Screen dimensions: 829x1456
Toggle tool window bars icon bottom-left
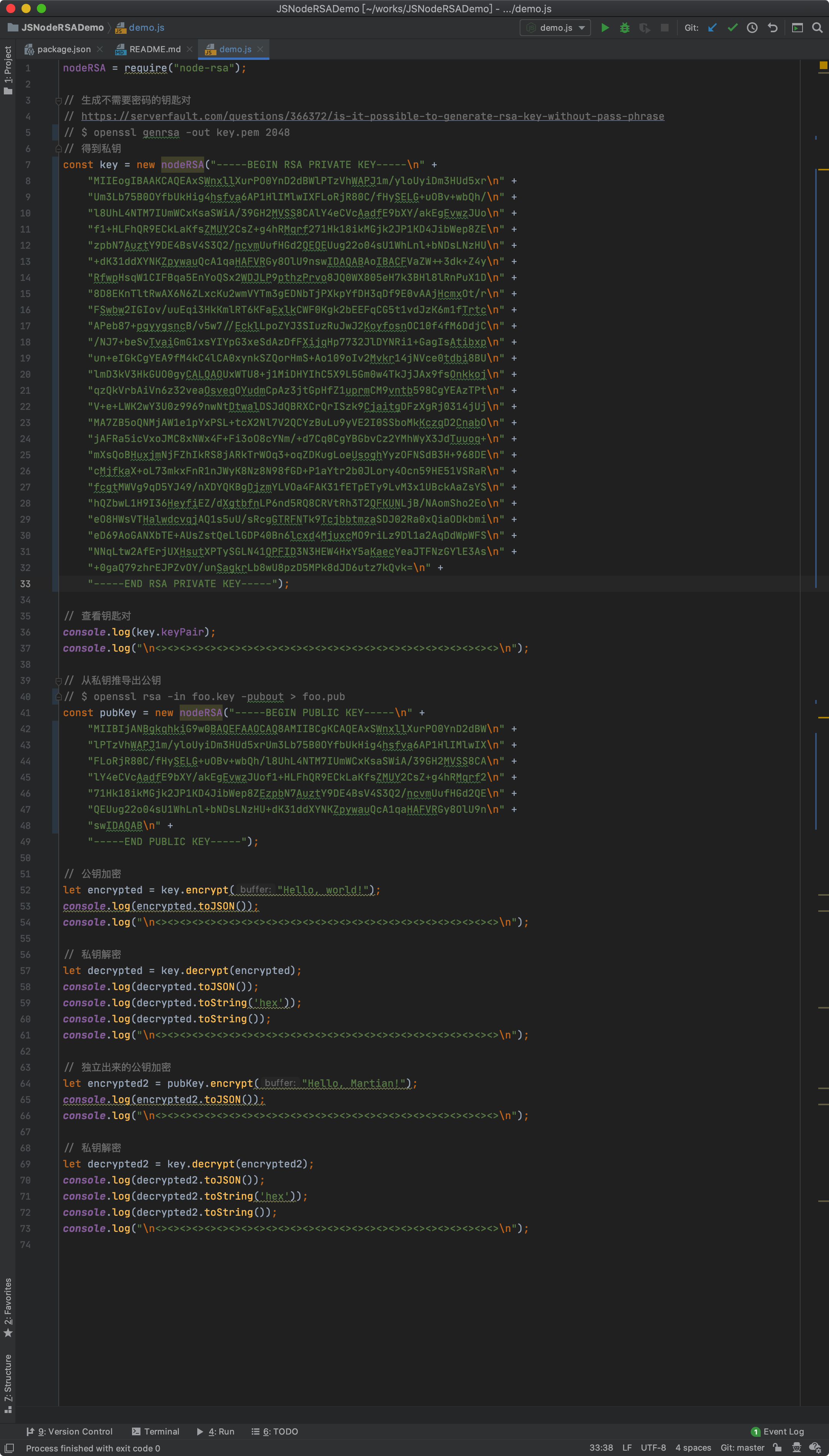point(9,1448)
